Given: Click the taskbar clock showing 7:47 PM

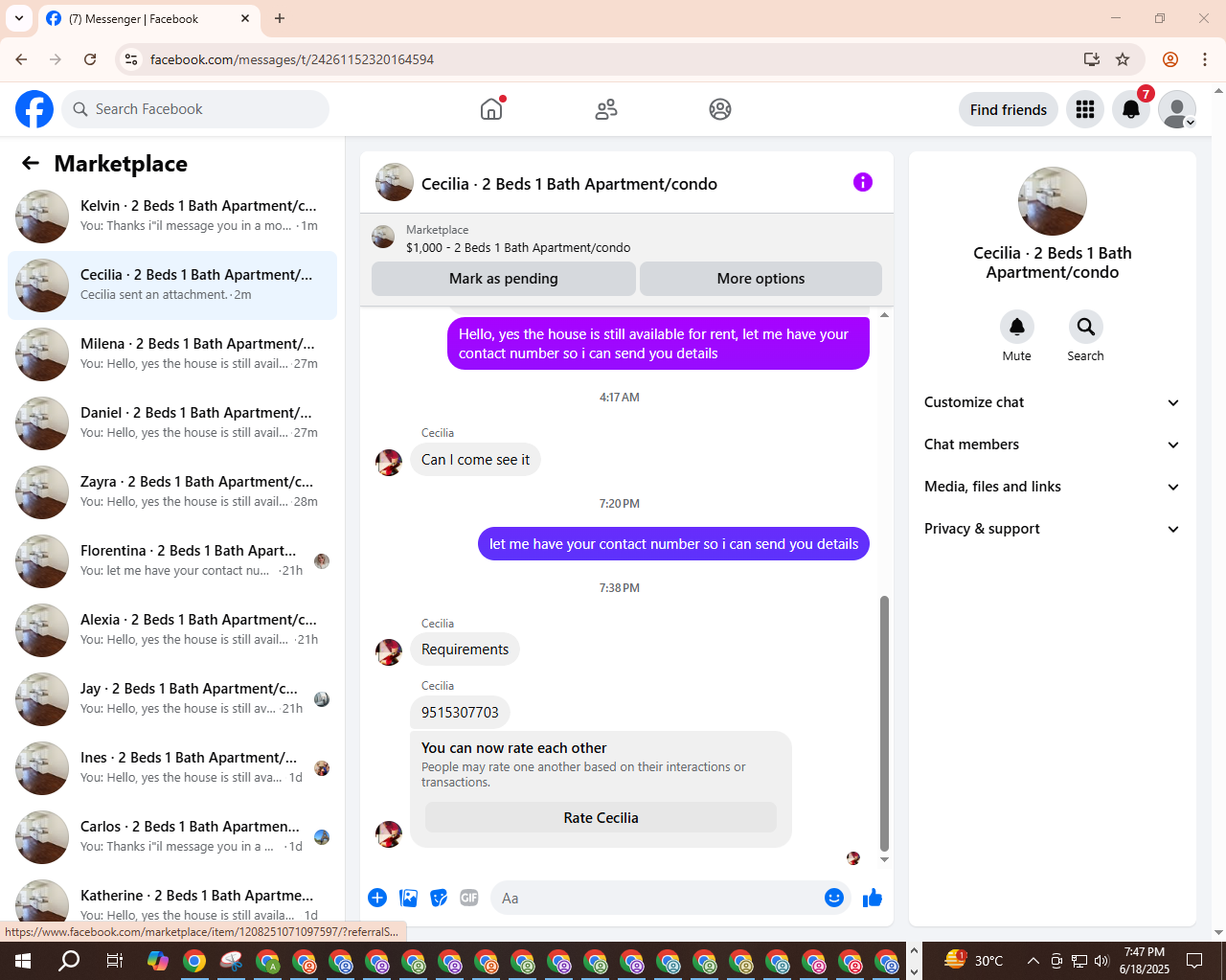Looking at the screenshot, I should (x=1145, y=960).
